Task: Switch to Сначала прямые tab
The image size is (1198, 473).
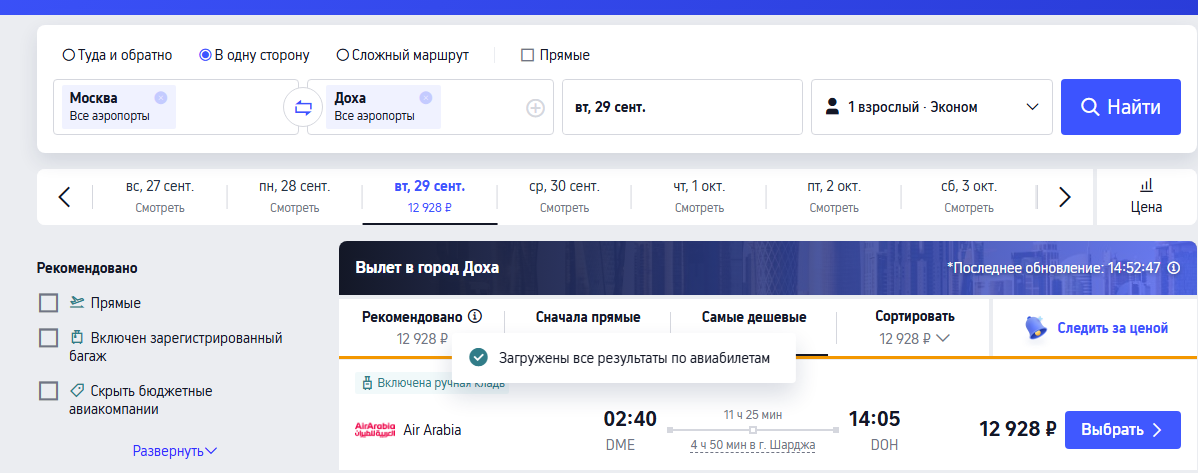Action: point(588,317)
